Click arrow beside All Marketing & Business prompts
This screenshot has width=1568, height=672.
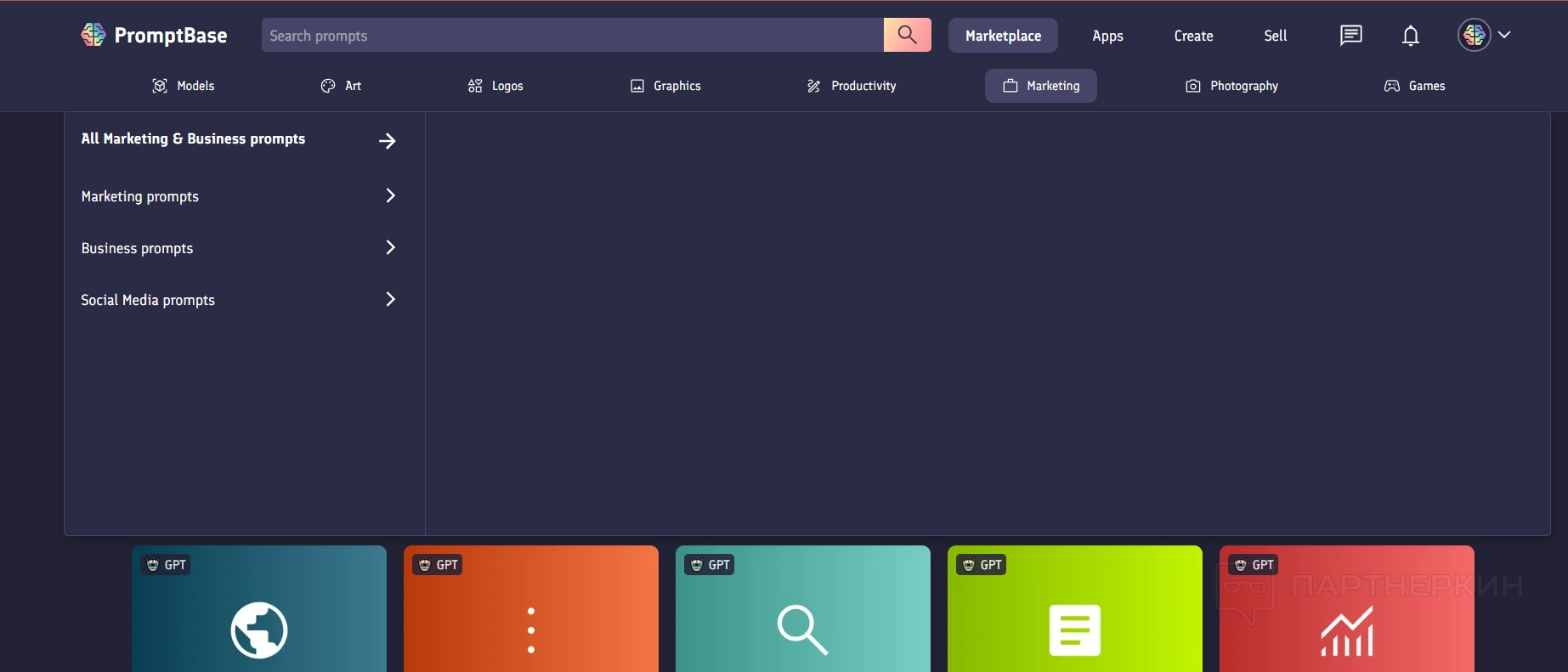[x=388, y=140]
